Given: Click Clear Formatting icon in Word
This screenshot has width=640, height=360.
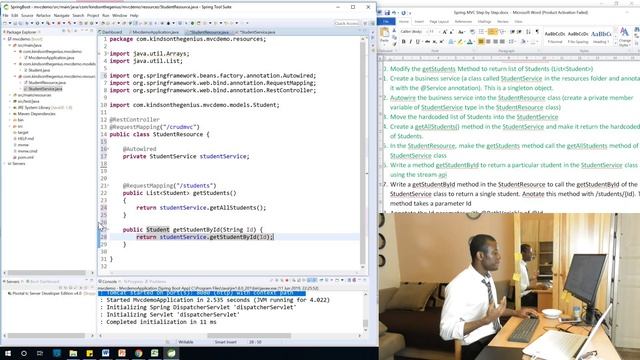Looking at the screenshot, I should coord(473,31).
